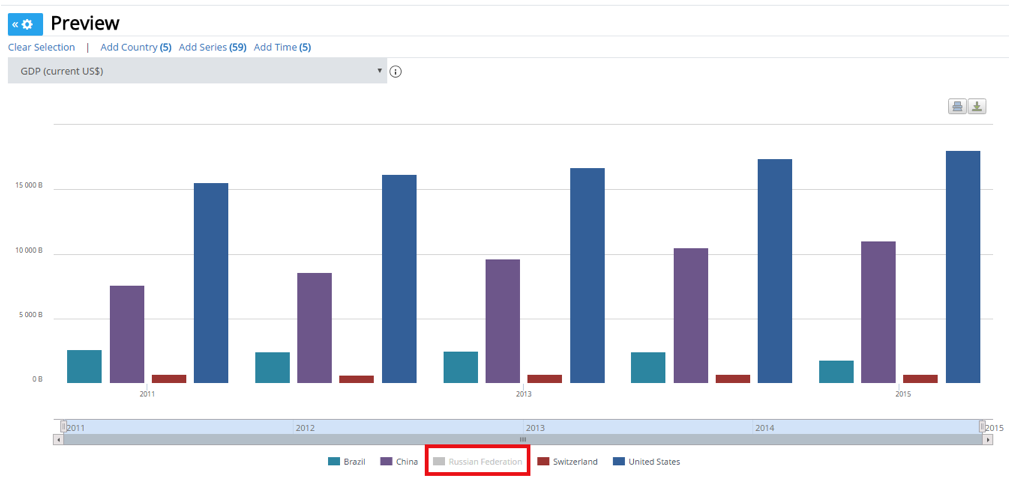Click Clear Selection link
1010x480 pixels.
[41, 47]
